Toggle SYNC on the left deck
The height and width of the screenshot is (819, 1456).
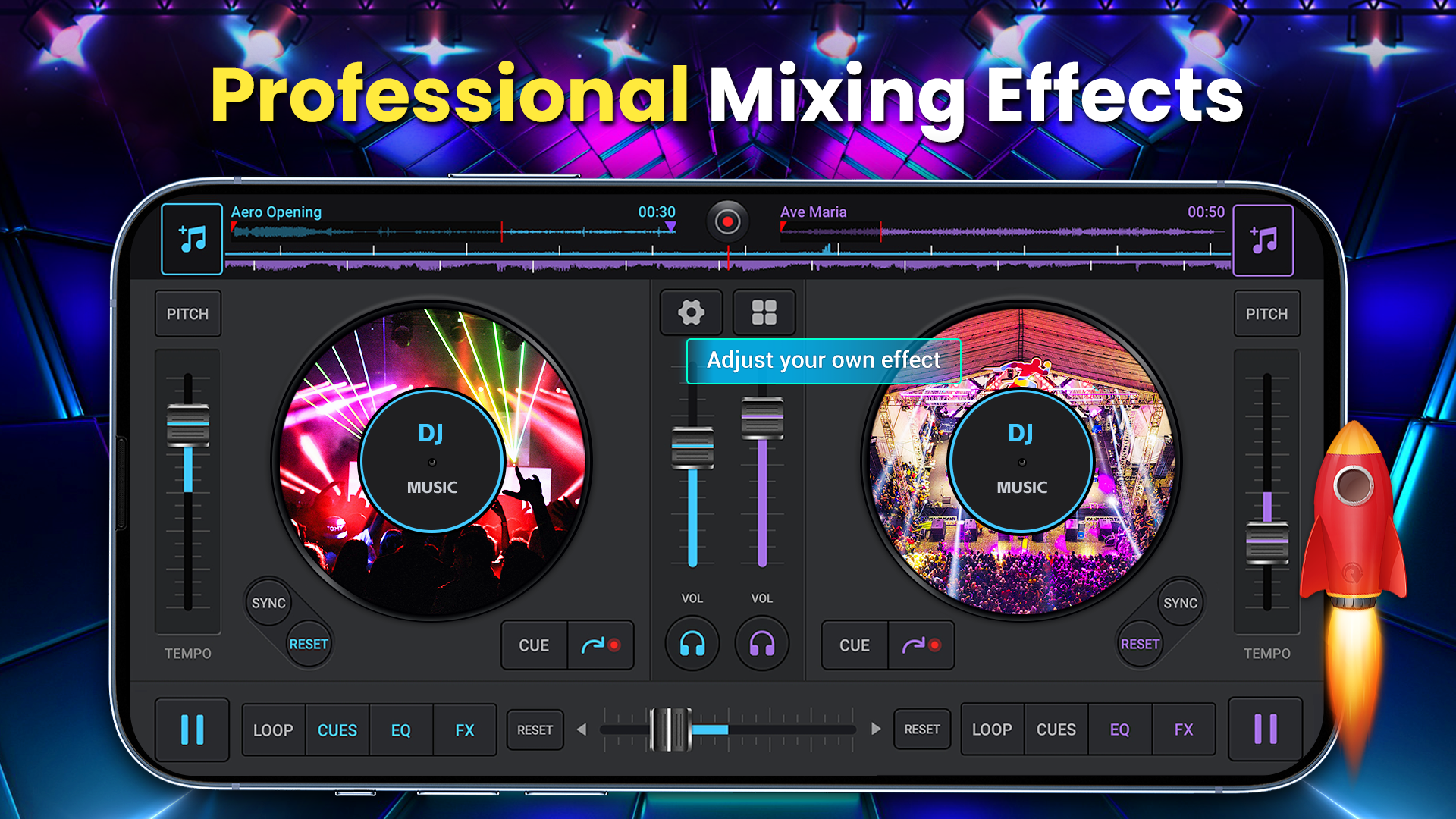tap(269, 602)
